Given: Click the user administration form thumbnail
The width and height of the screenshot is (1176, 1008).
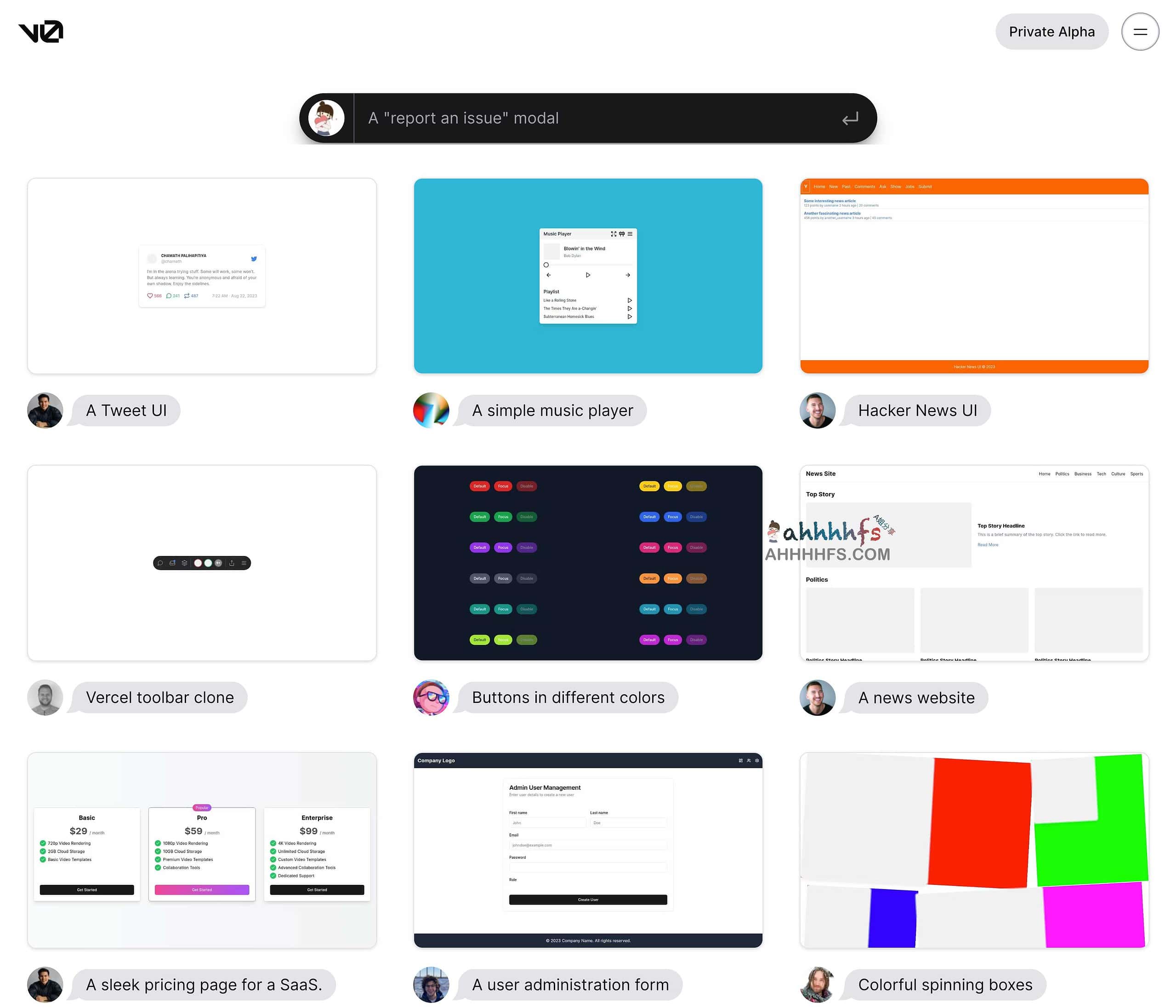Looking at the screenshot, I should point(588,850).
